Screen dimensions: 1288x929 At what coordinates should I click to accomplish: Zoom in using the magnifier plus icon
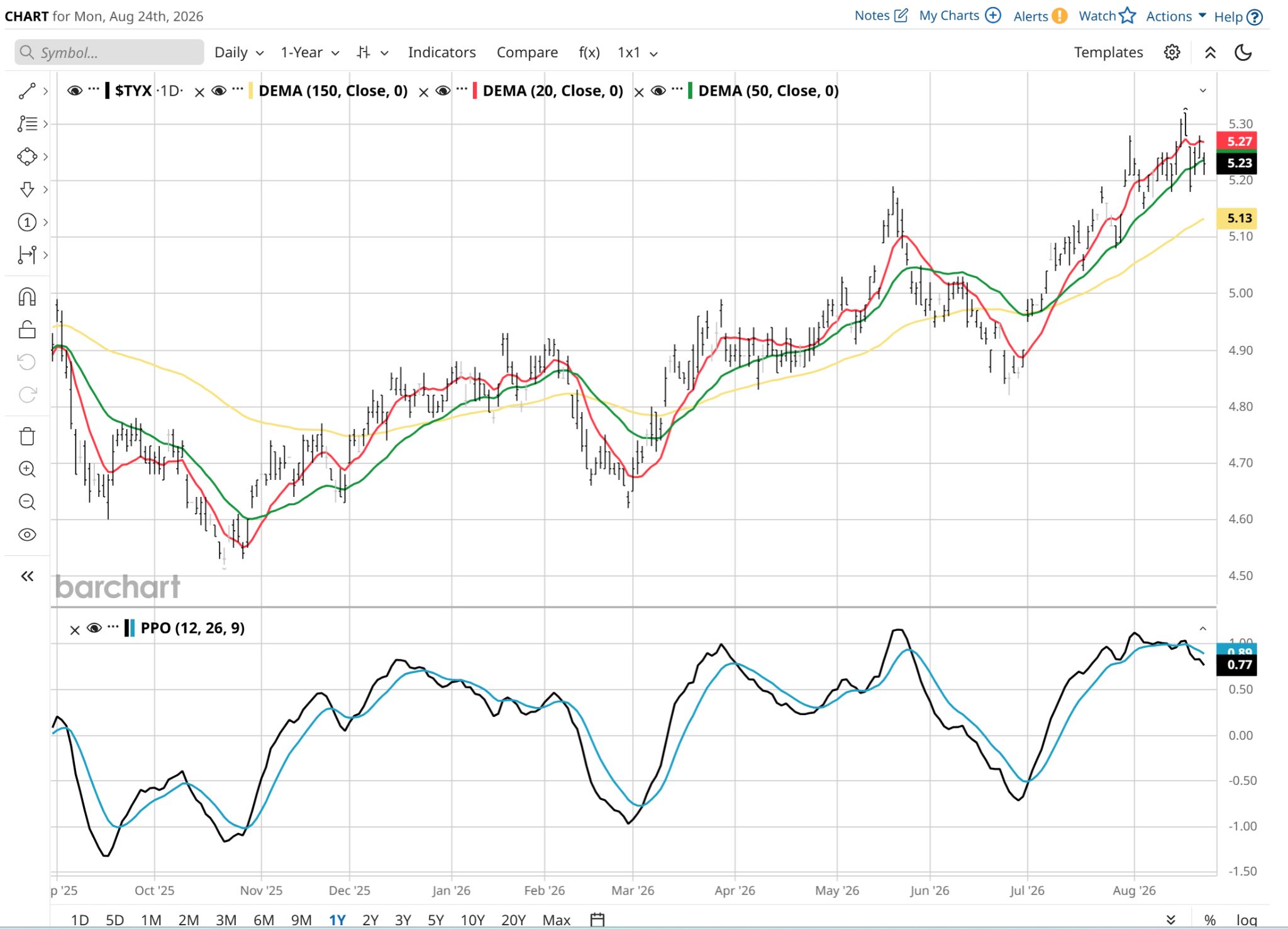(27, 469)
